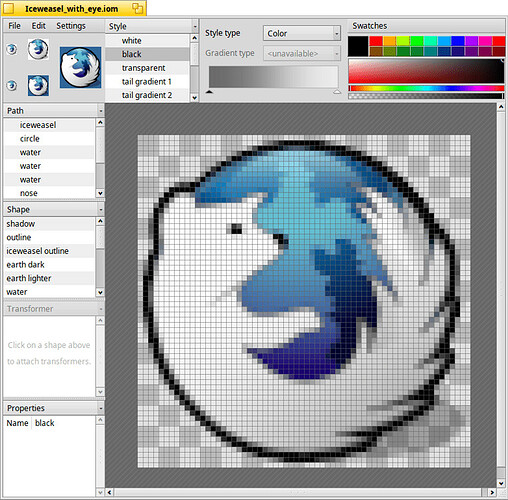Click the close box on the yellow title tab

click(9, 9)
